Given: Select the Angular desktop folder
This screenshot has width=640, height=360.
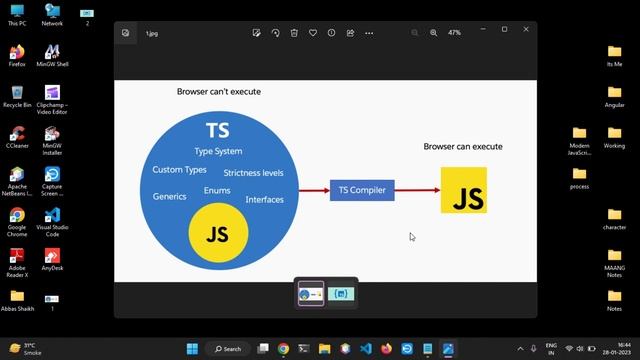Looking at the screenshot, I should 614,97.
